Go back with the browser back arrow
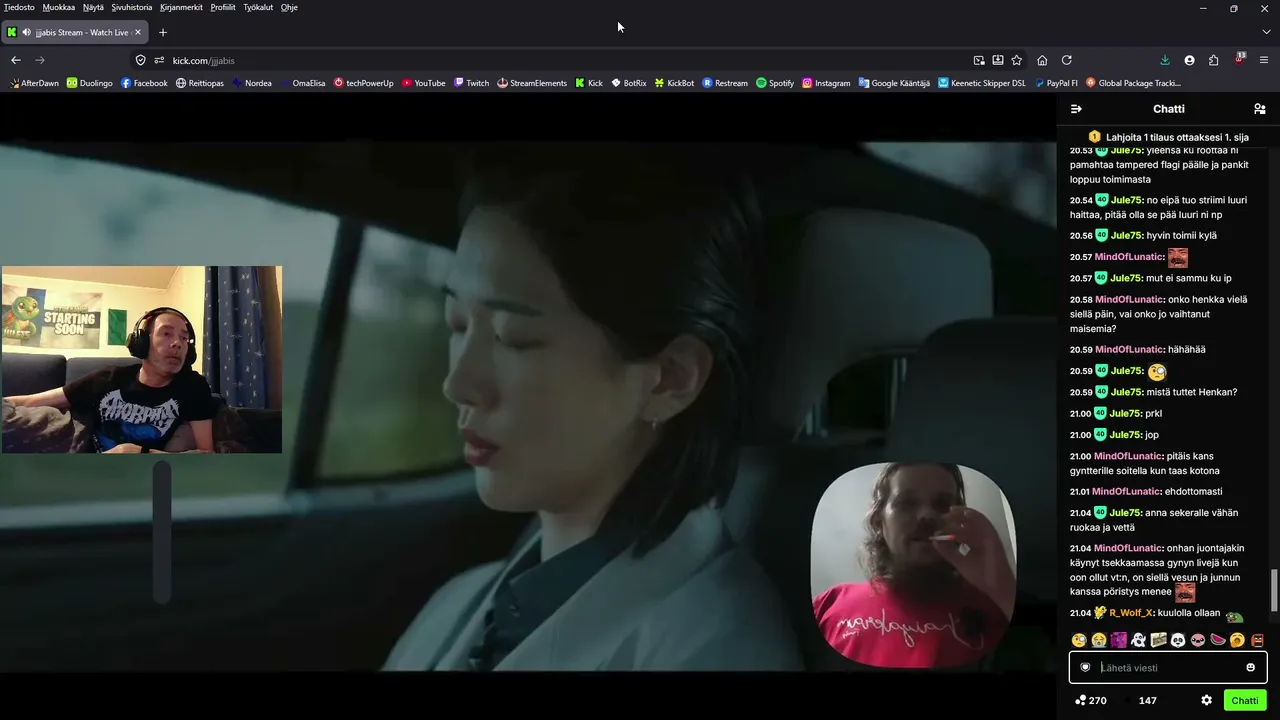 point(16,60)
